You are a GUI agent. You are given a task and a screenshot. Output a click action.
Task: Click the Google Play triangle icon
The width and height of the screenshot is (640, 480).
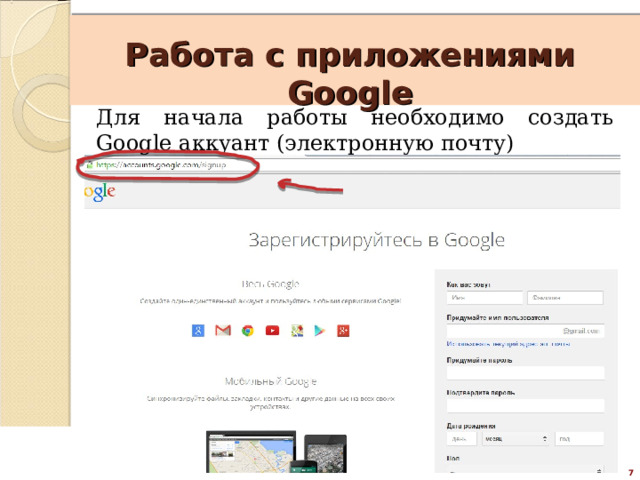(x=320, y=331)
